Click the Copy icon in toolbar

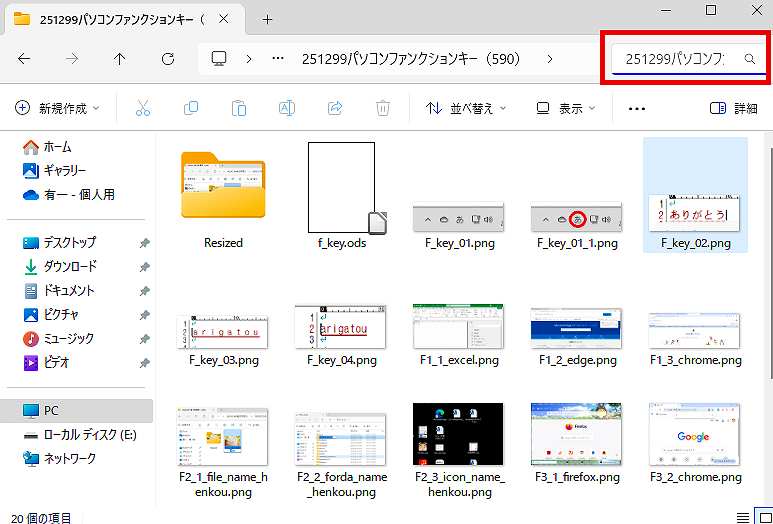click(x=191, y=108)
